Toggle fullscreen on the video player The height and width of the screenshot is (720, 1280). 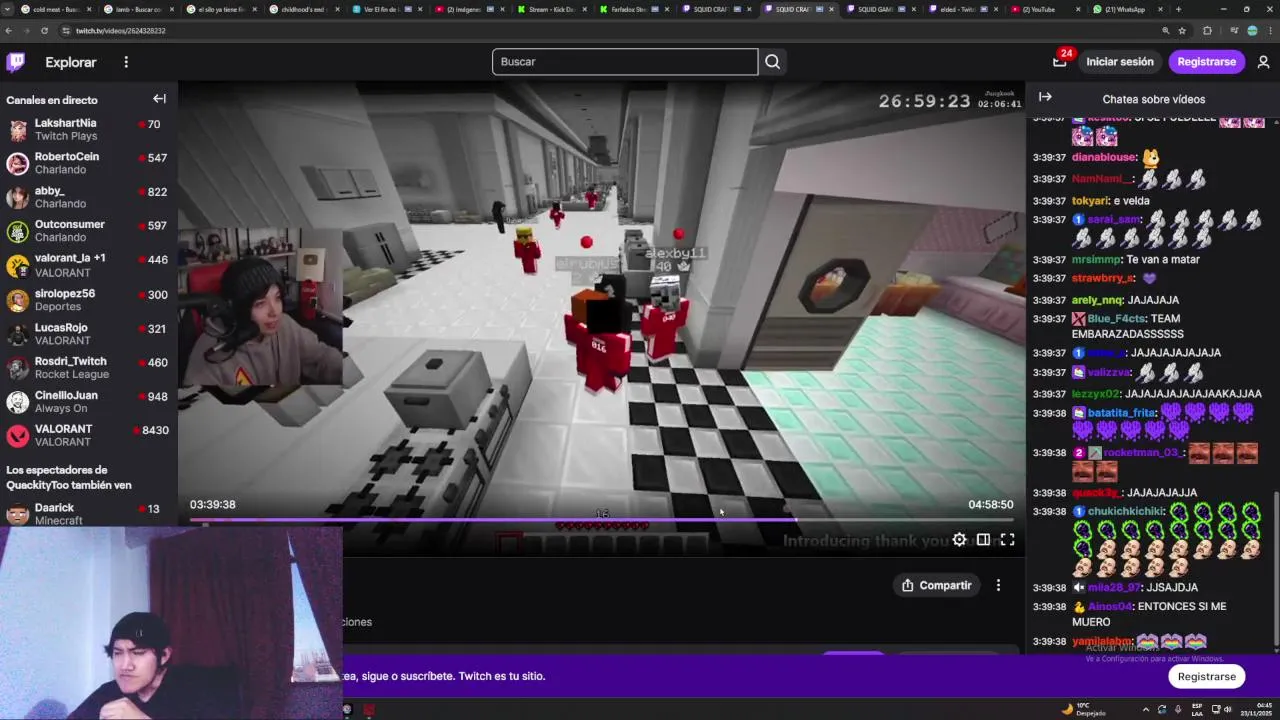tap(1007, 540)
